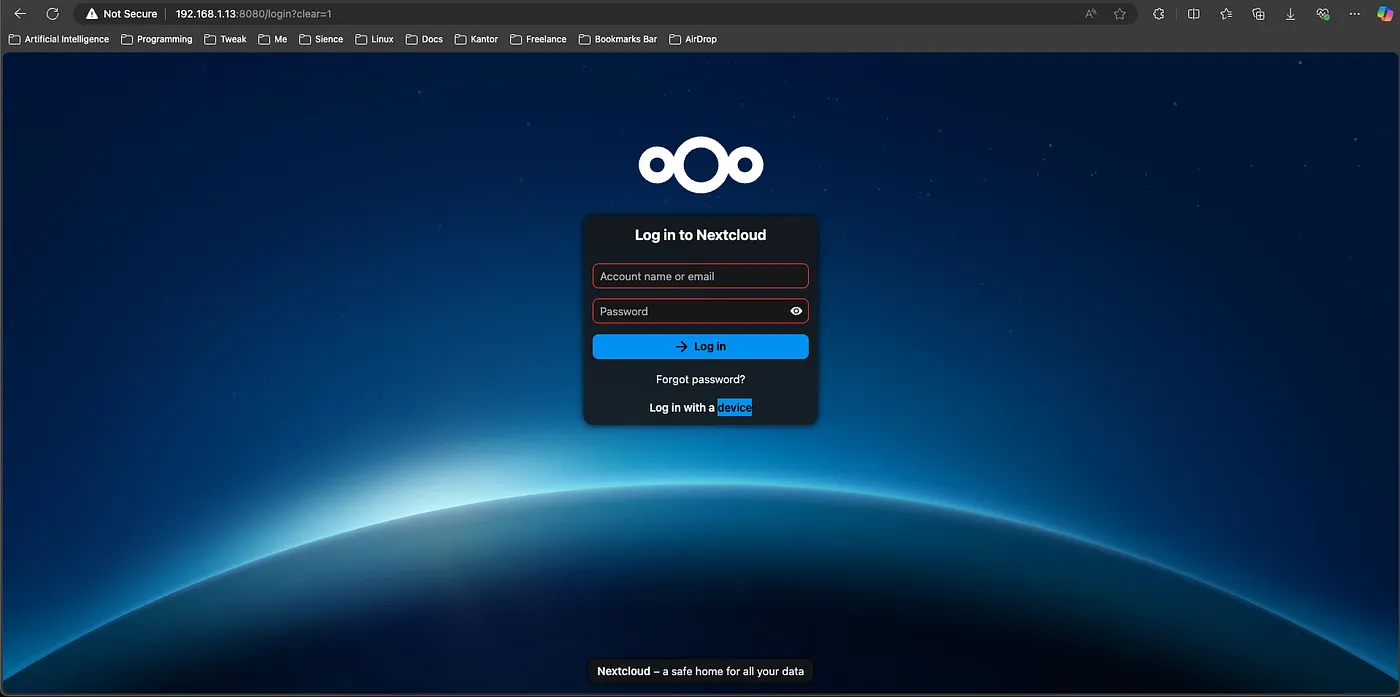Open the Collections icon
The image size is (1400, 697).
coord(1258,14)
